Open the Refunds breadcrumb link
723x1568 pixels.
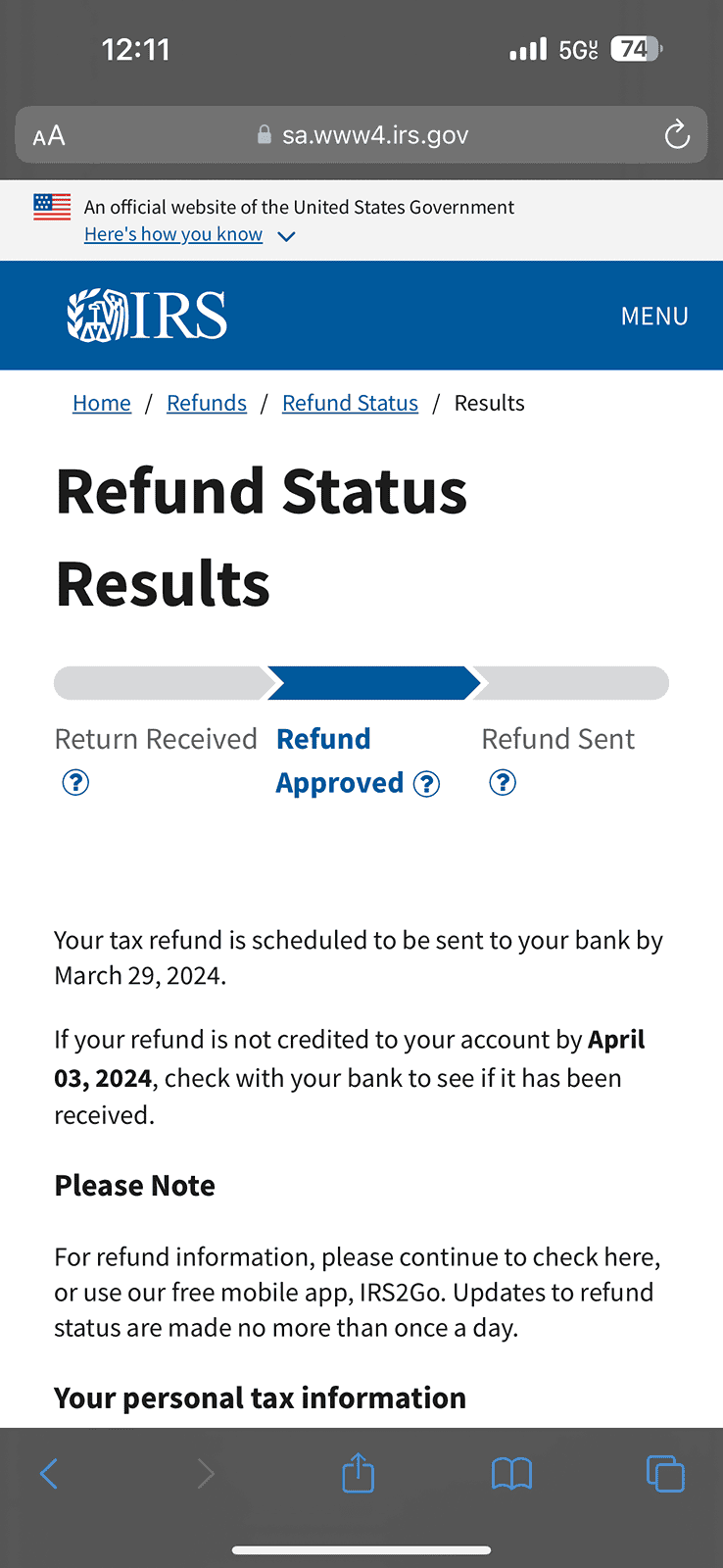[x=207, y=403]
